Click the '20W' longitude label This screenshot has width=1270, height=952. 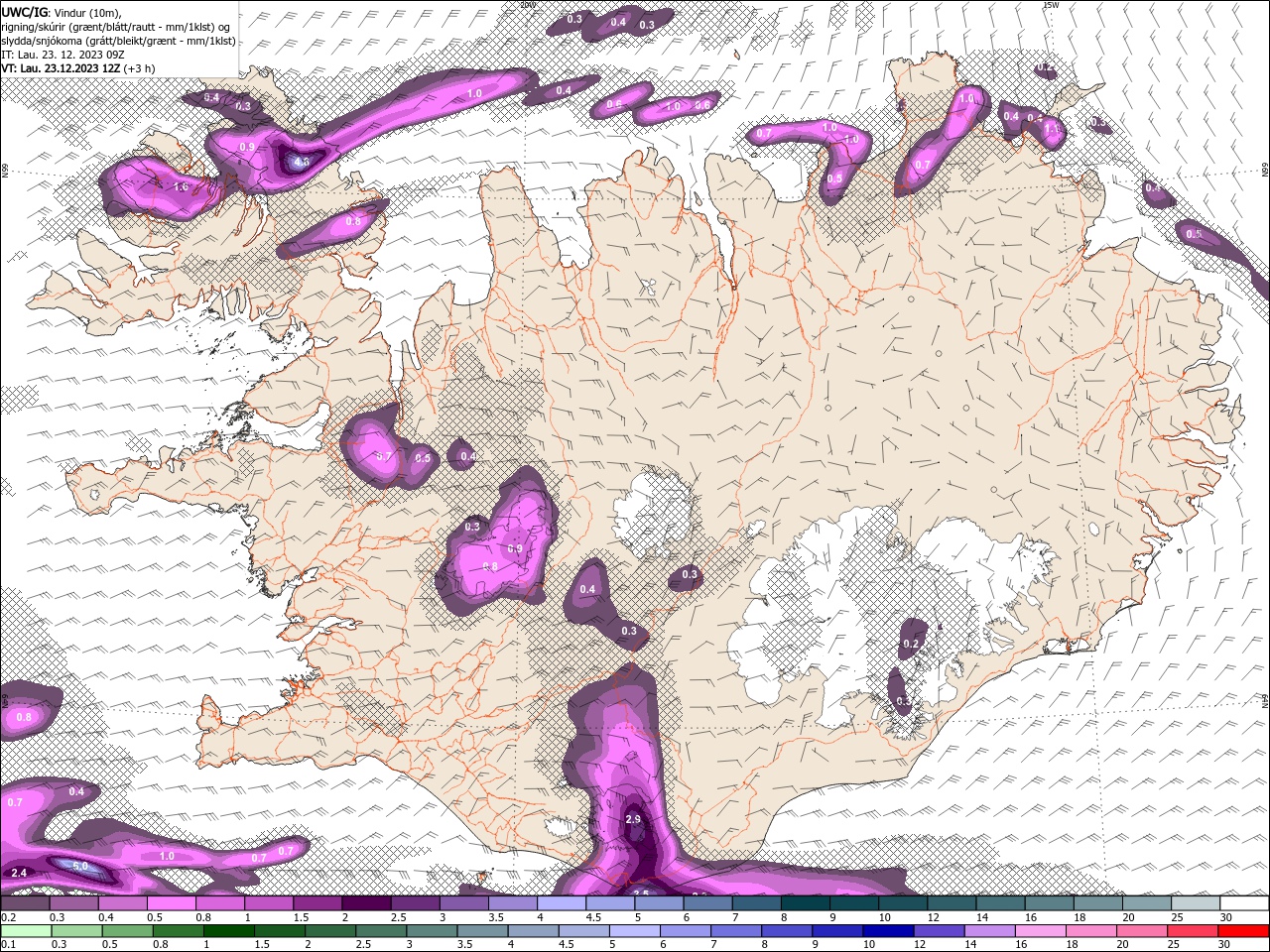[527, 4]
